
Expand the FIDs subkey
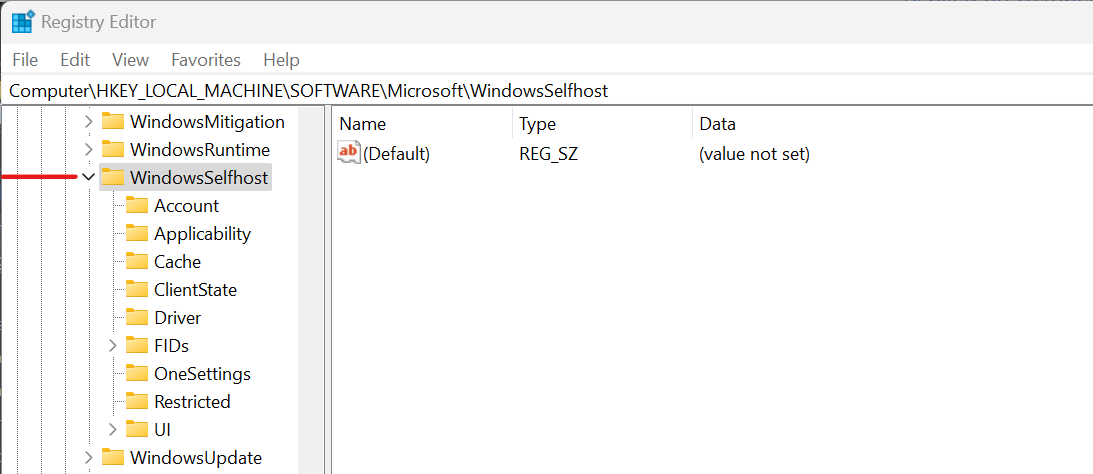[113, 346]
